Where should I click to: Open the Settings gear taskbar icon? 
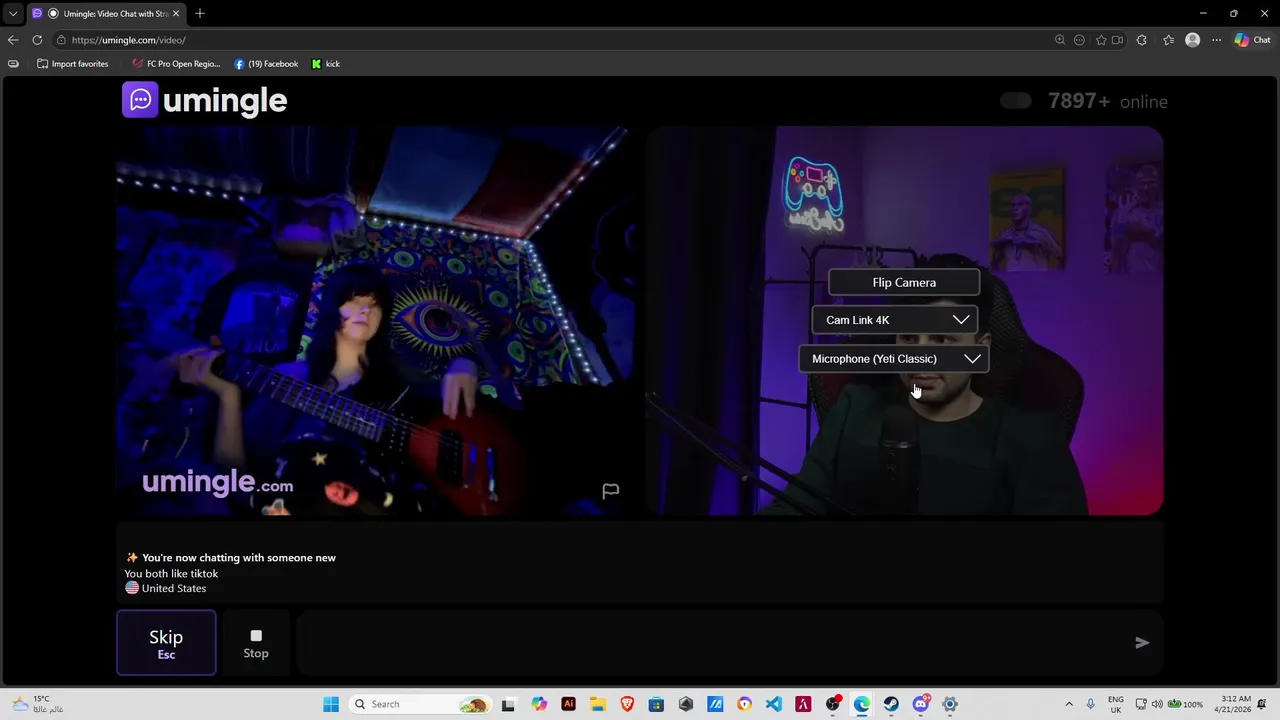950,704
